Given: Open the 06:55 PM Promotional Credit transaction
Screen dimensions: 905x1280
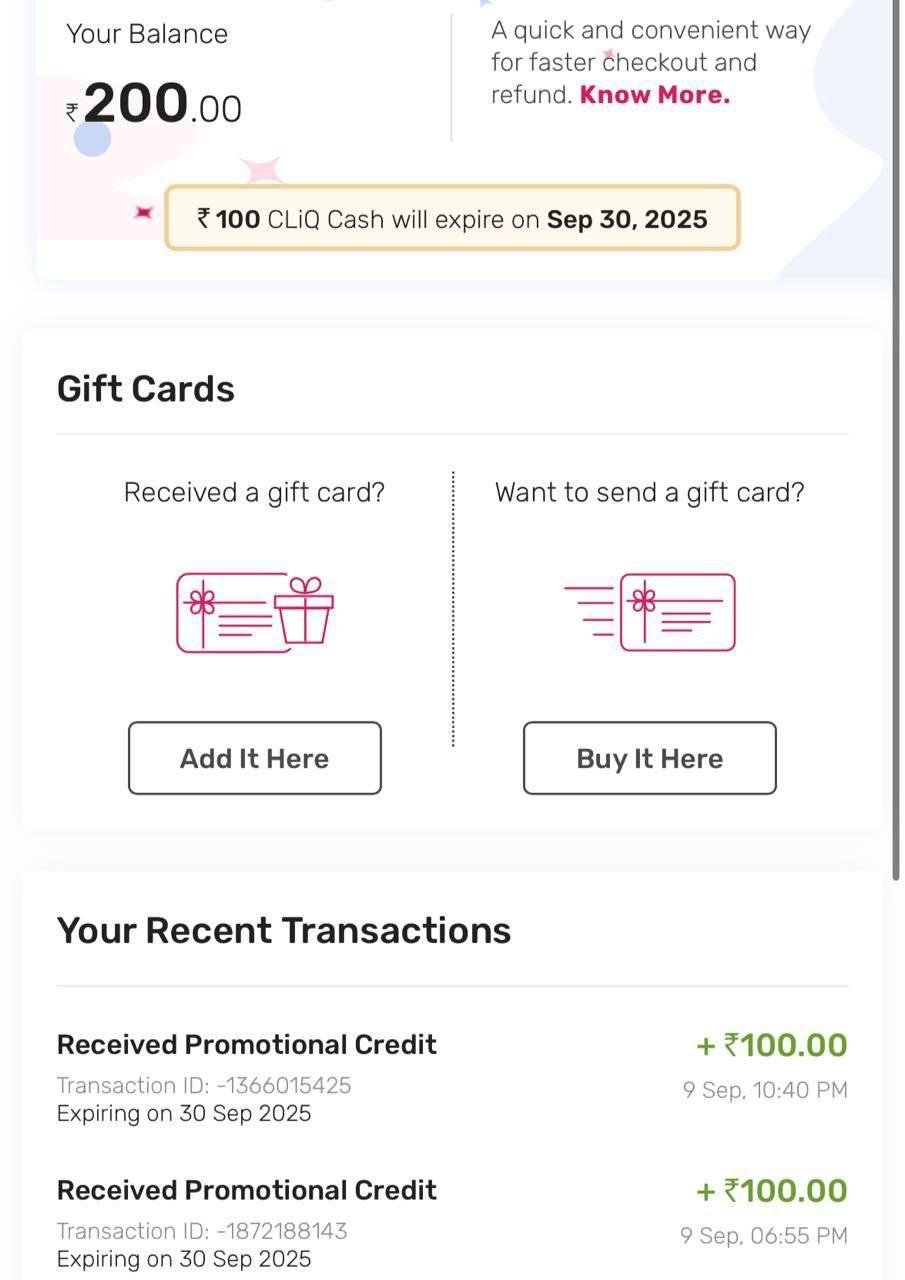Looking at the screenshot, I should [452, 1224].
